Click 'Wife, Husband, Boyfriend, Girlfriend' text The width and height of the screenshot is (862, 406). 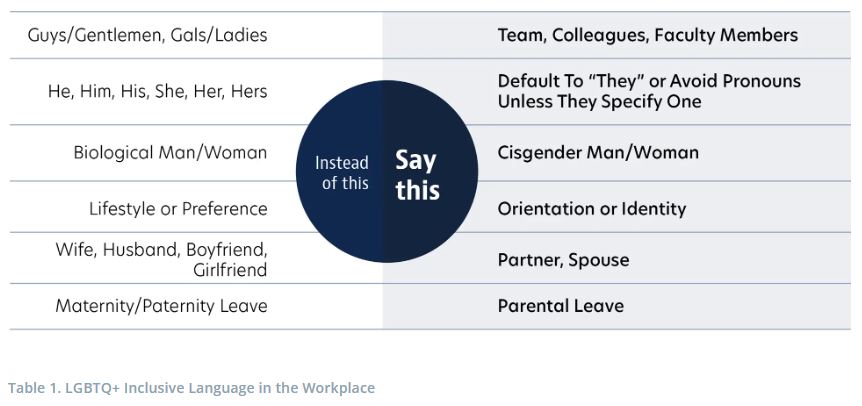[161, 259]
